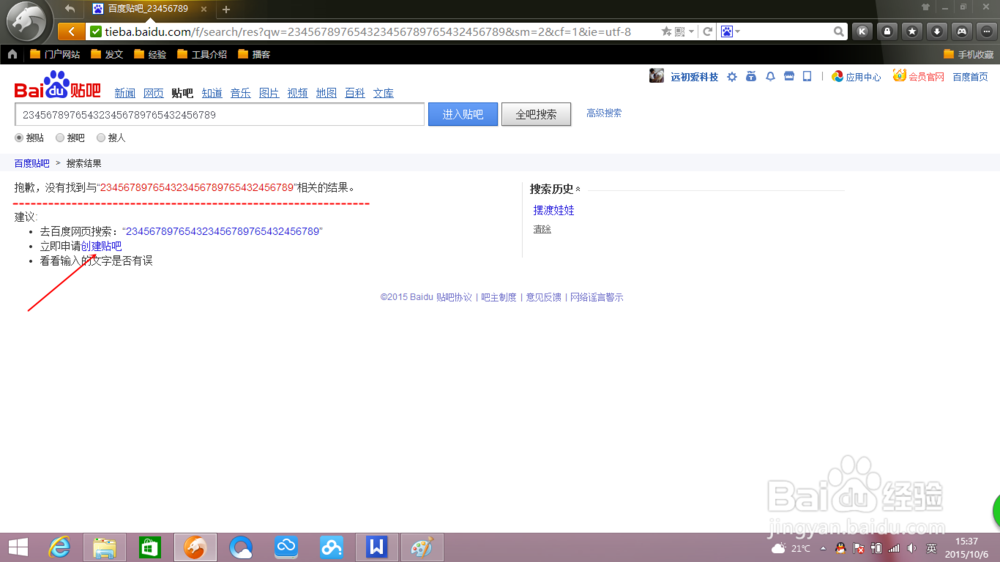Click the lock toolbar icon
The width and height of the screenshot is (1000, 562).
coord(887,31)
